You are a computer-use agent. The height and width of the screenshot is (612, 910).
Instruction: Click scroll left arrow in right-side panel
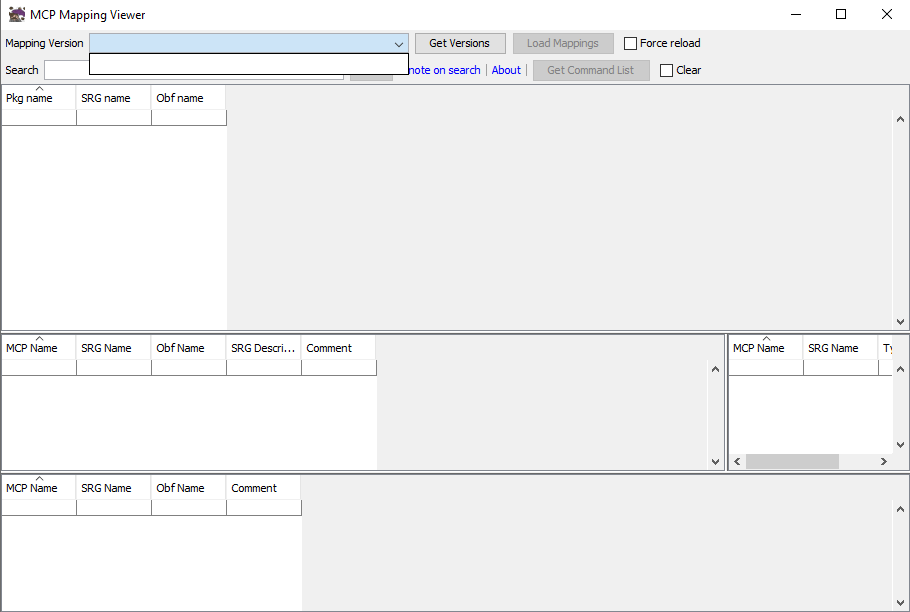[x=737, y=462]
